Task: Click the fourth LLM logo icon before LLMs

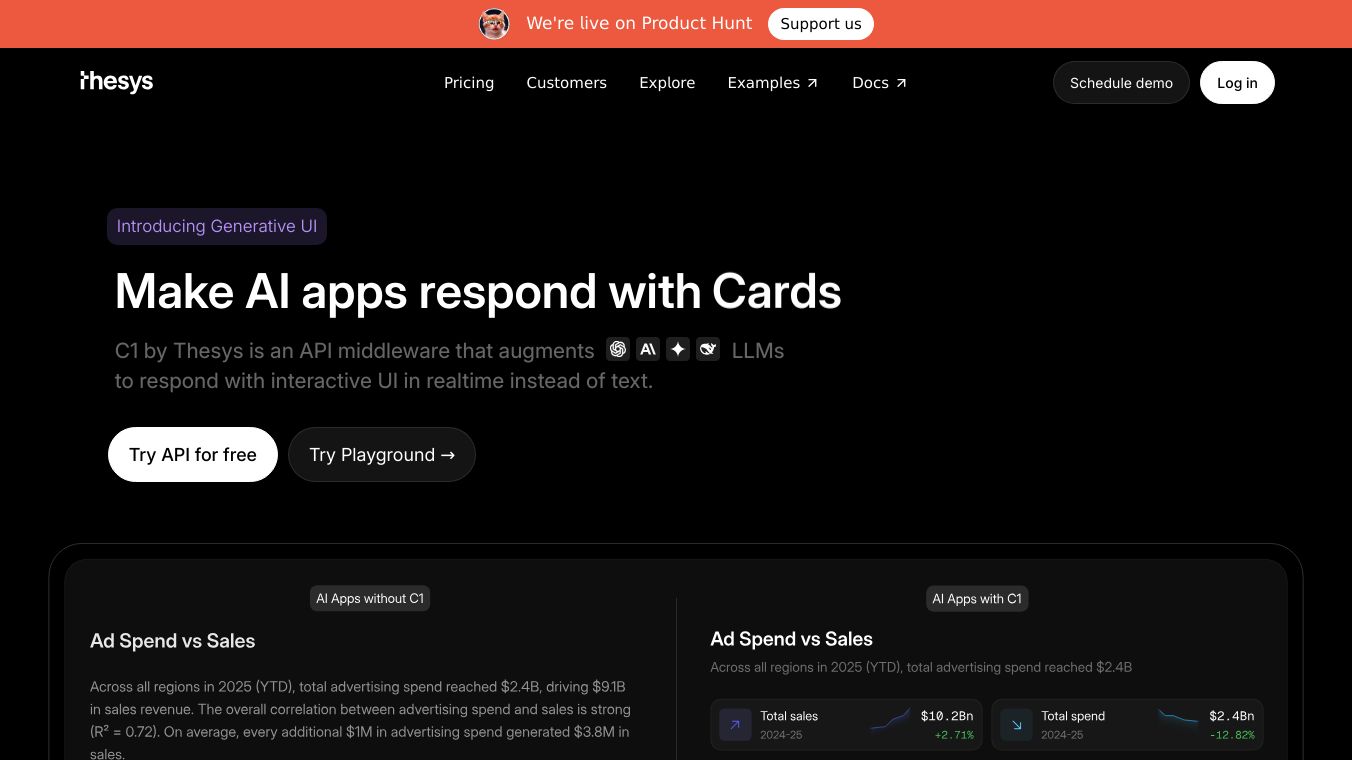Action: point(708,349)
